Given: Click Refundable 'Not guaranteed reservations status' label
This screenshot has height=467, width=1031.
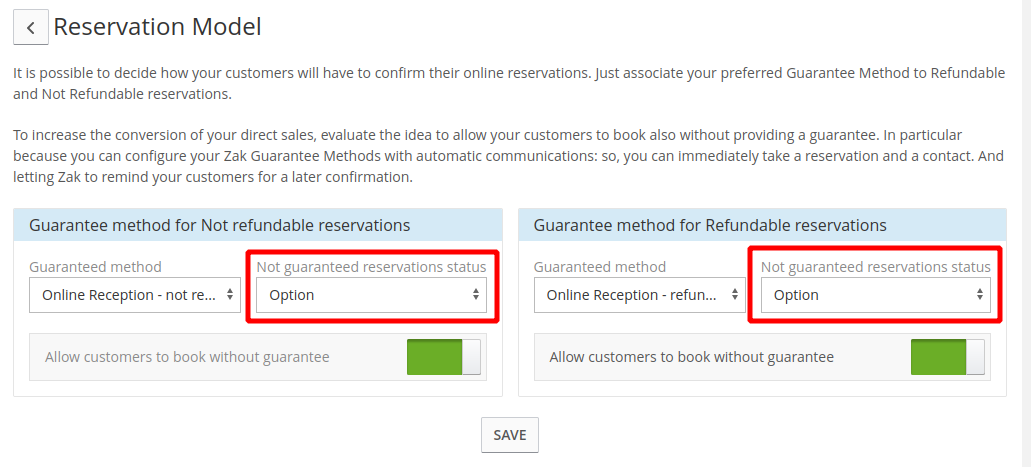Looking at the screenshot, I should point(876,266).
